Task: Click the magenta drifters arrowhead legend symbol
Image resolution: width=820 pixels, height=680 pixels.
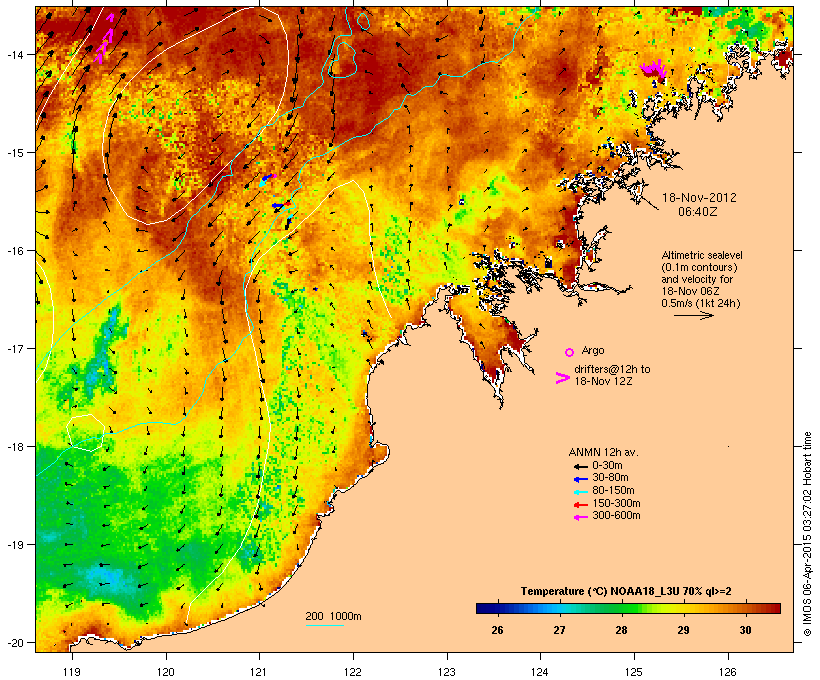Action: [x=563, y=378]
